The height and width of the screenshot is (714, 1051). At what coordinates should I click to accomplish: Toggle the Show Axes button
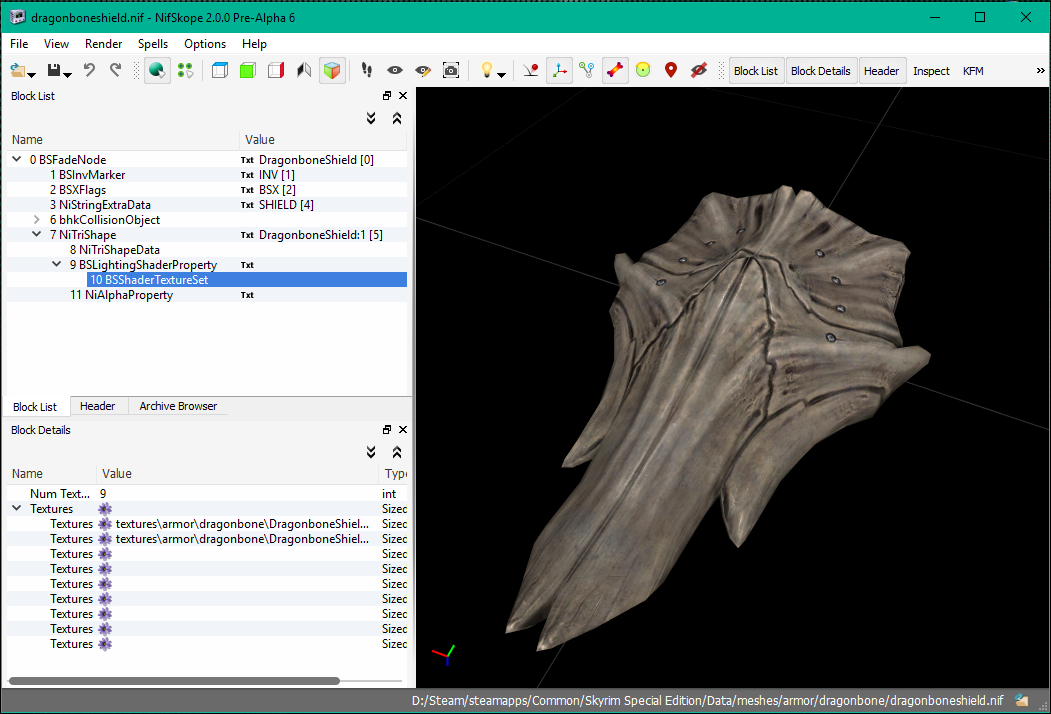pyautogui.click(x=559, y=71)
